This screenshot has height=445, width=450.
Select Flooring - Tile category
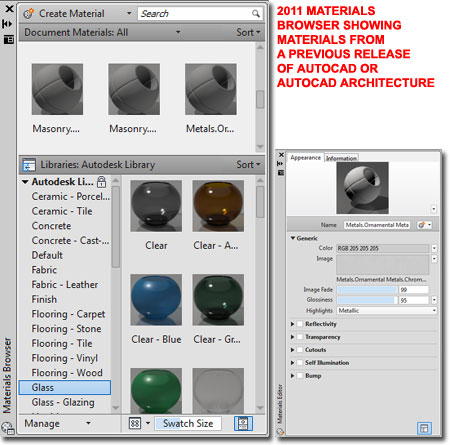(62, 343)
